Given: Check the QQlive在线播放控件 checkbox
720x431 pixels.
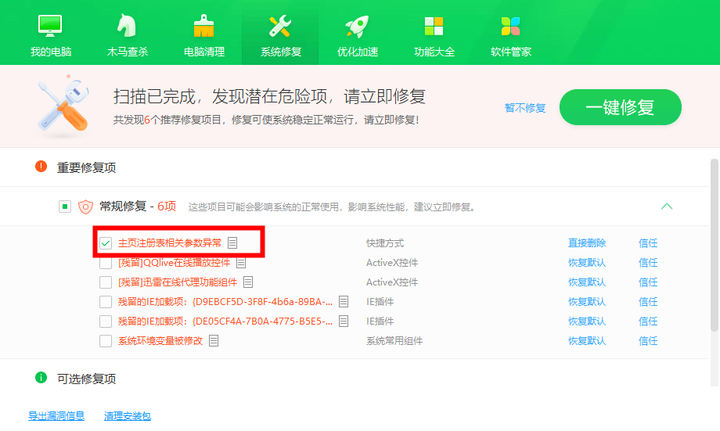Looking at the screenshot, I should [106, 263].
